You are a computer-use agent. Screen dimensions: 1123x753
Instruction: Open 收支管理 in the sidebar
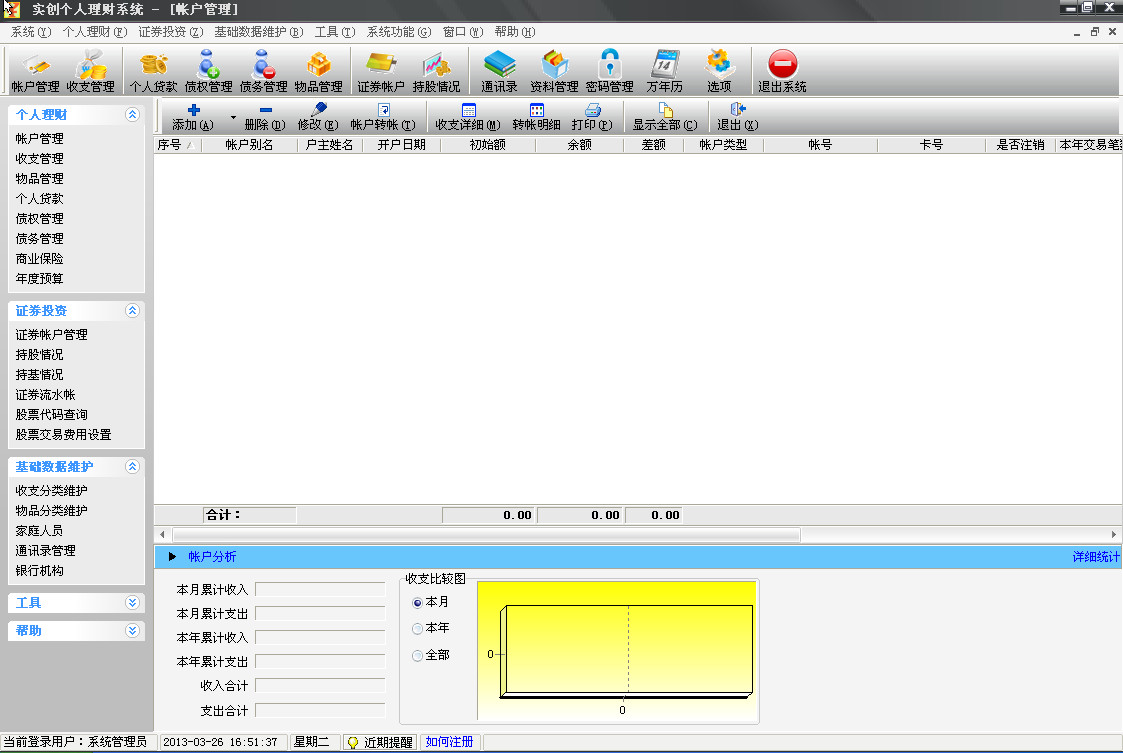[39, 158]
